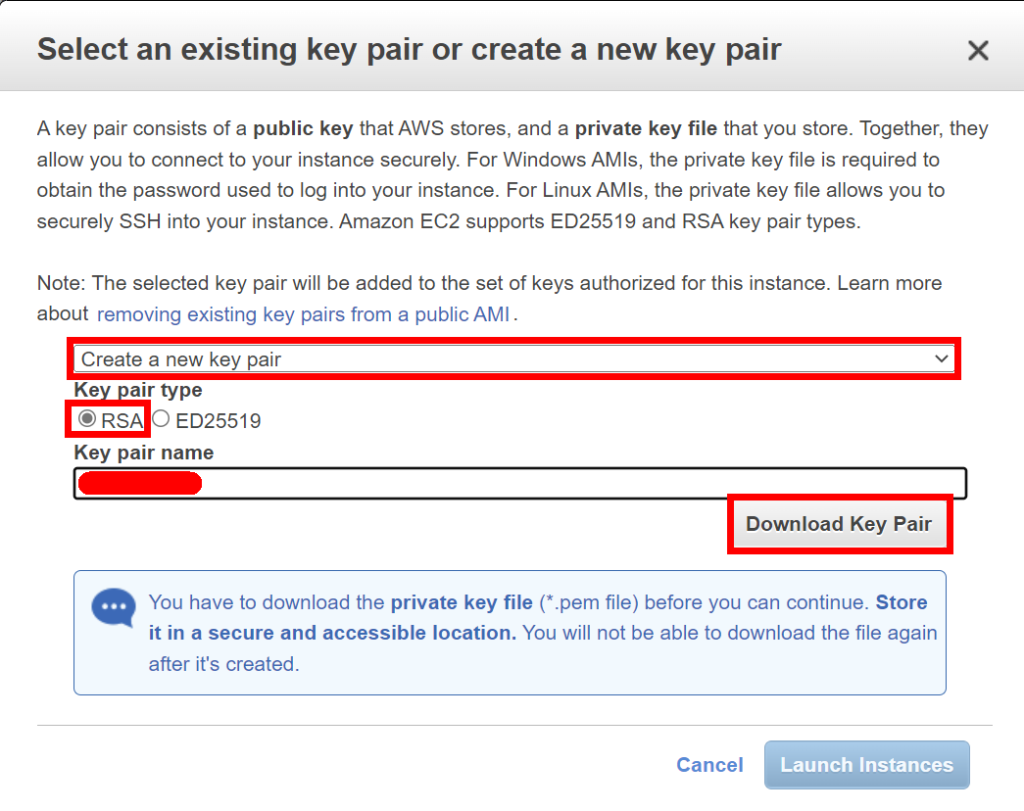Click the Launch Instances button
Screen dimensions: 1024x811
(x=867, y=765)
